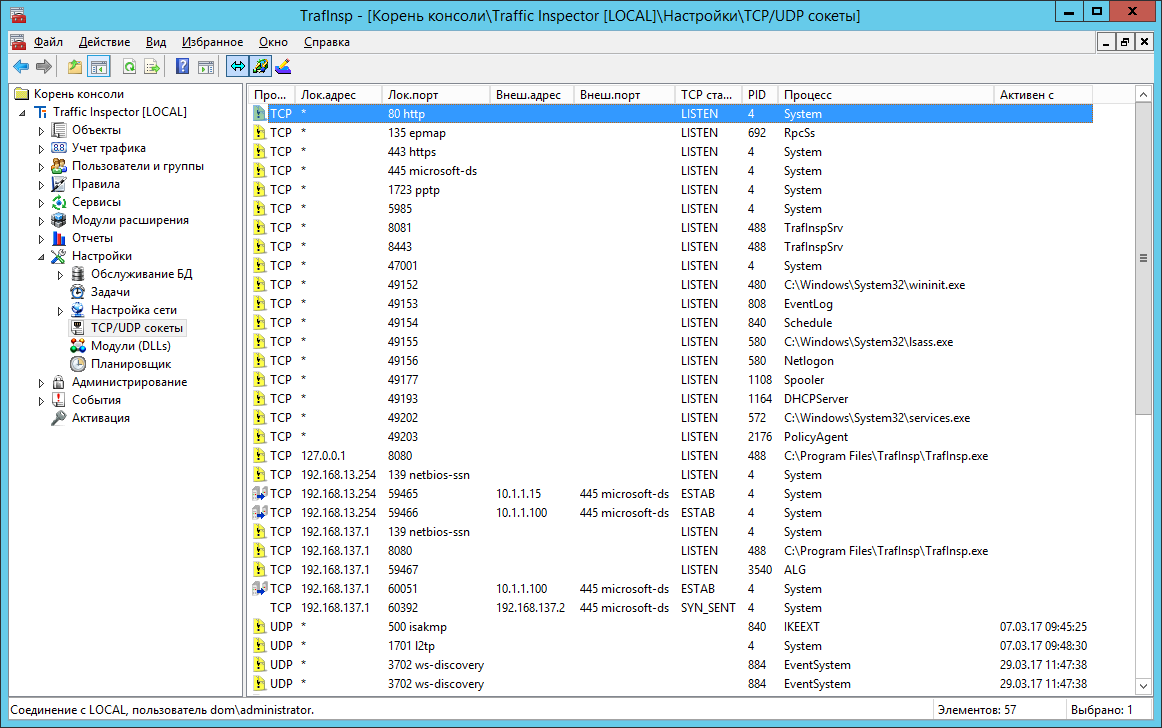
Task: Open the Действие menu
Action: click(104, 42)
